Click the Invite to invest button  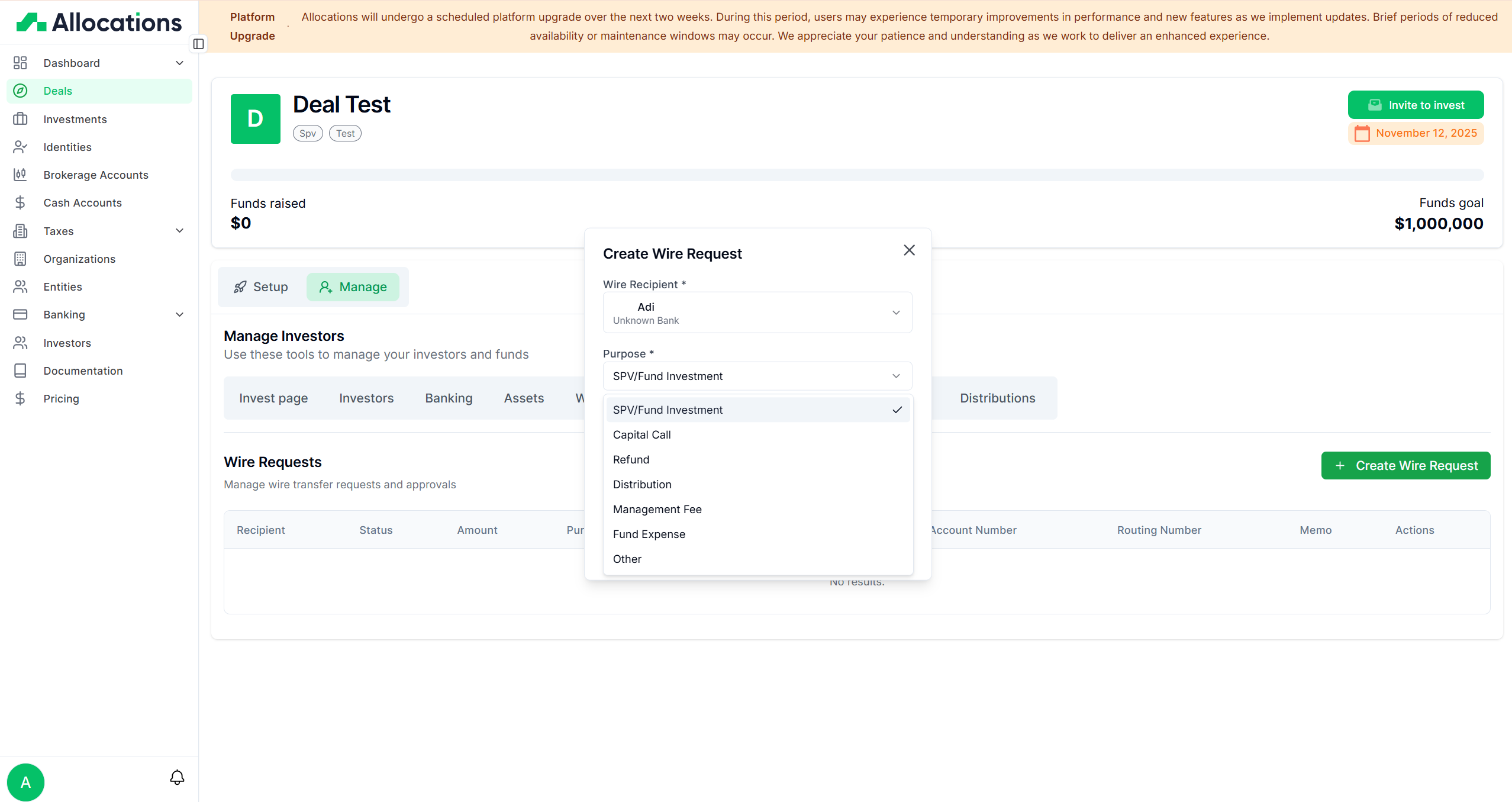click(x=1415, y=105)
